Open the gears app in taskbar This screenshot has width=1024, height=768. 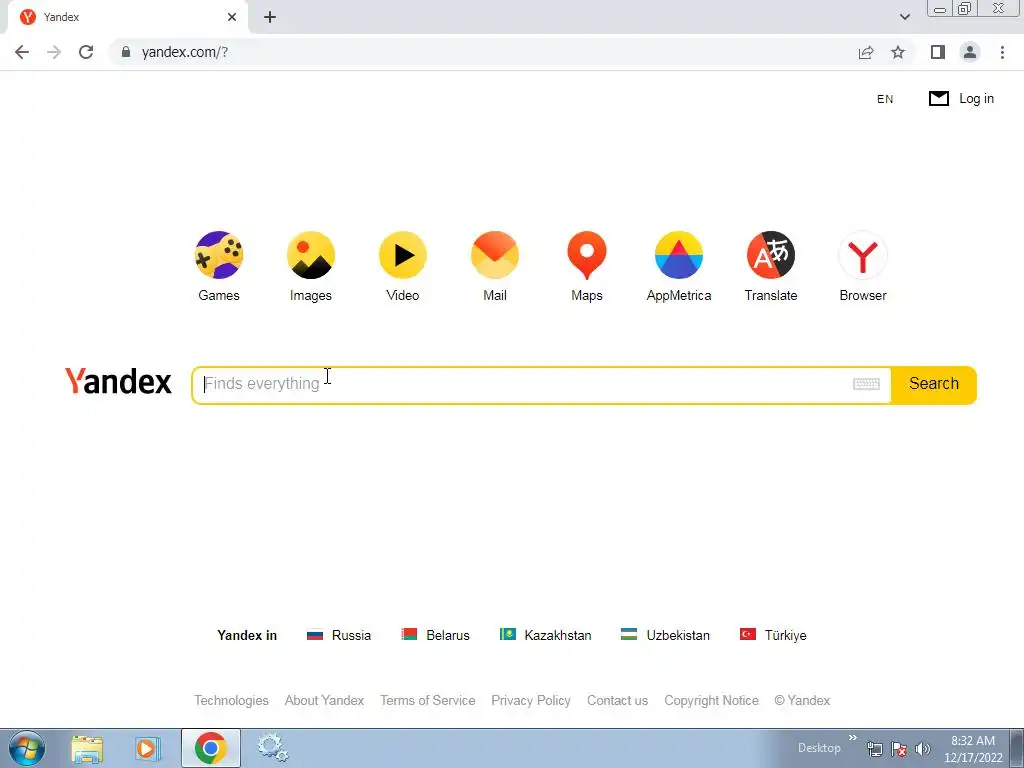tap(272, 748)
